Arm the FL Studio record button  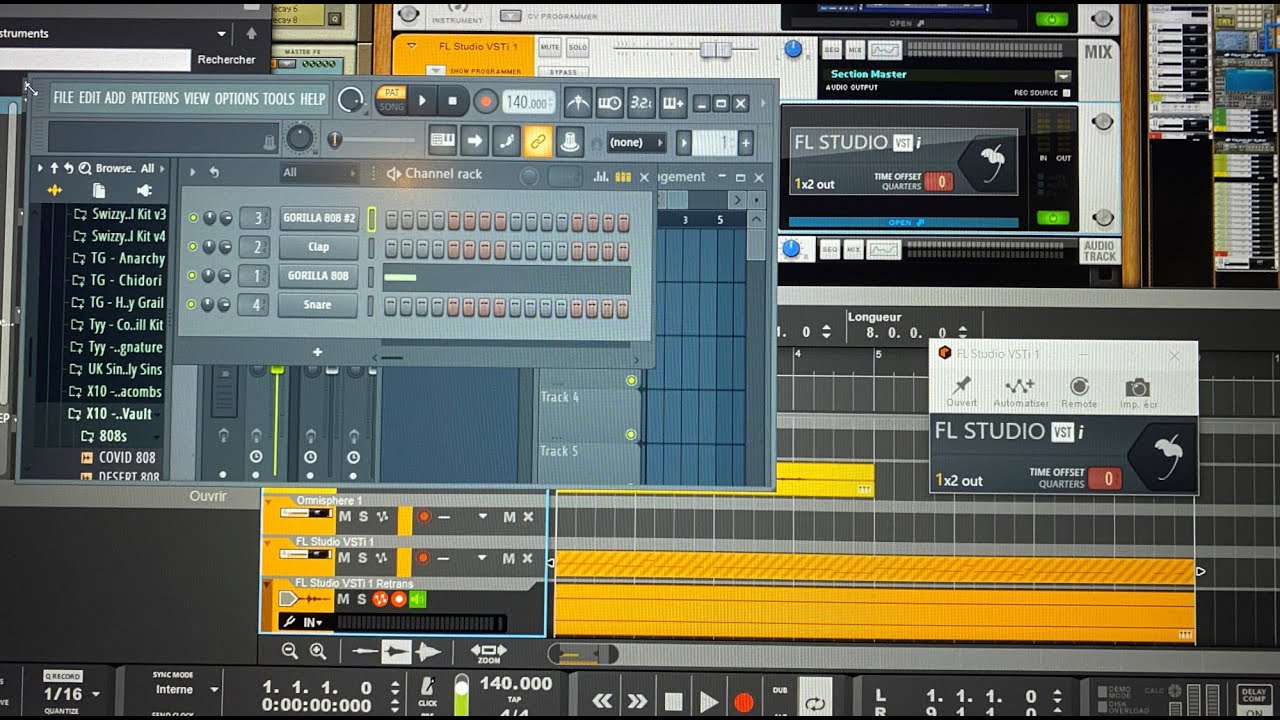(x=485, y=101)
